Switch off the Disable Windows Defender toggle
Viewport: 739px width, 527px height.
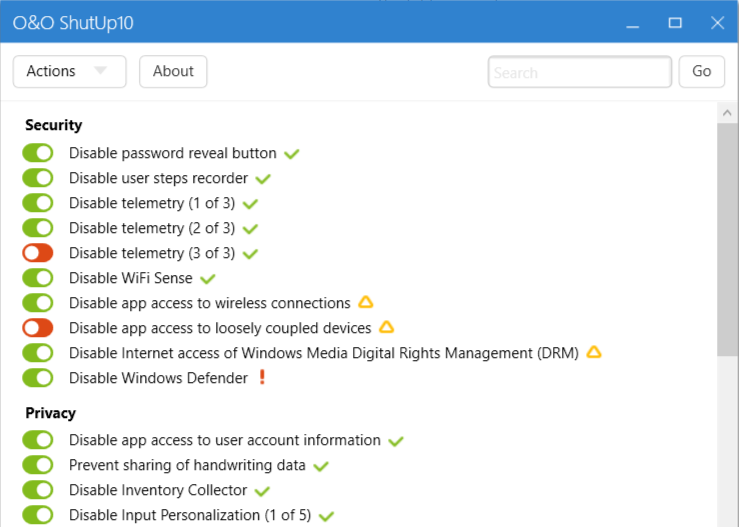coord(38,378)
